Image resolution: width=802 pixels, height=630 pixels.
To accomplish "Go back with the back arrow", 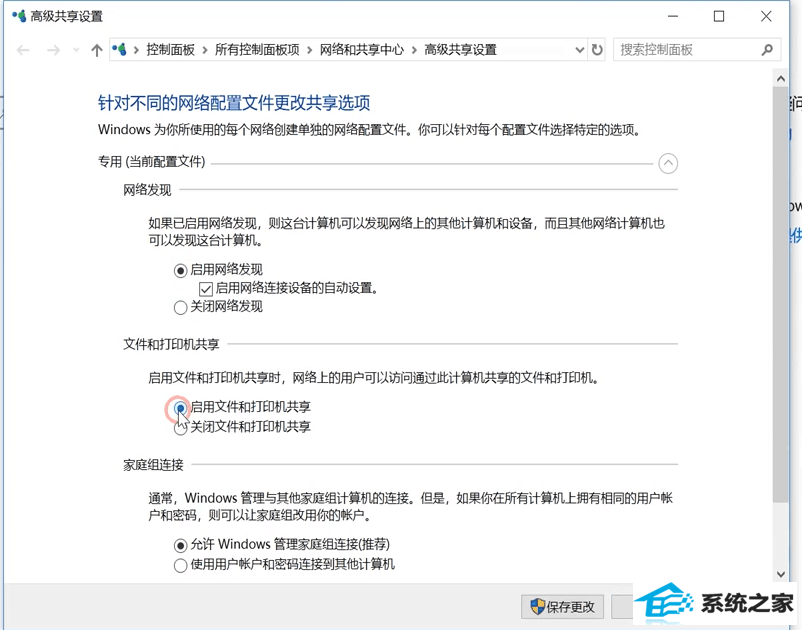I will click(x=24, y=50).
